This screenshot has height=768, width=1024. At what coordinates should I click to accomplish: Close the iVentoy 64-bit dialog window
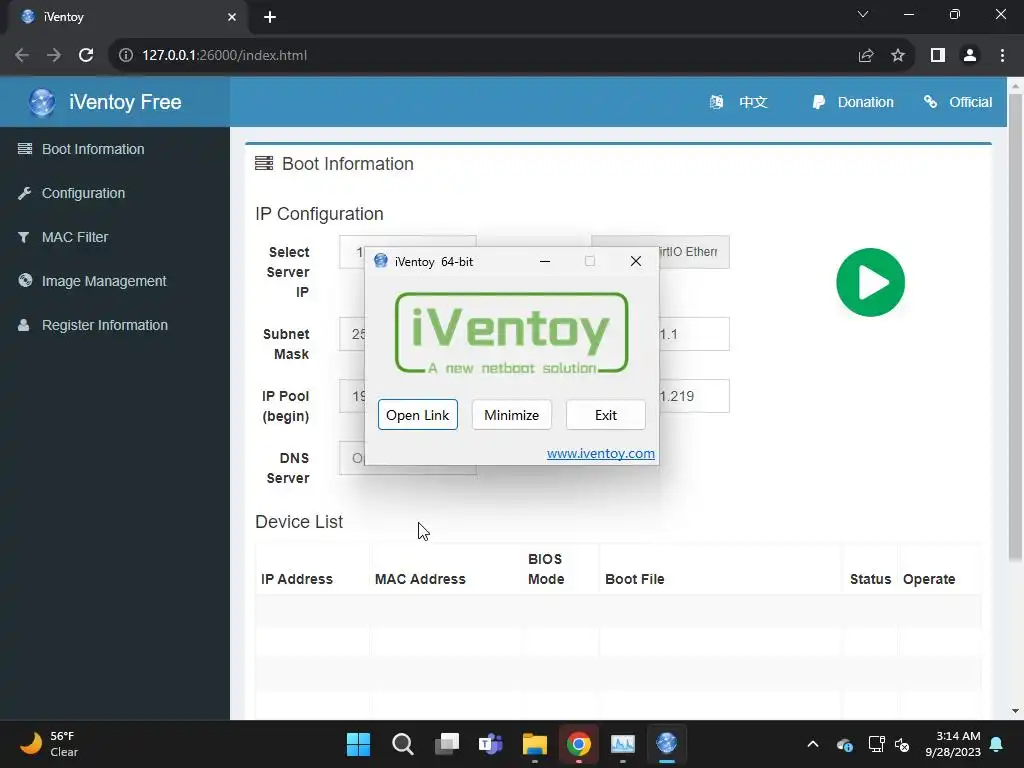pos(635,261)
